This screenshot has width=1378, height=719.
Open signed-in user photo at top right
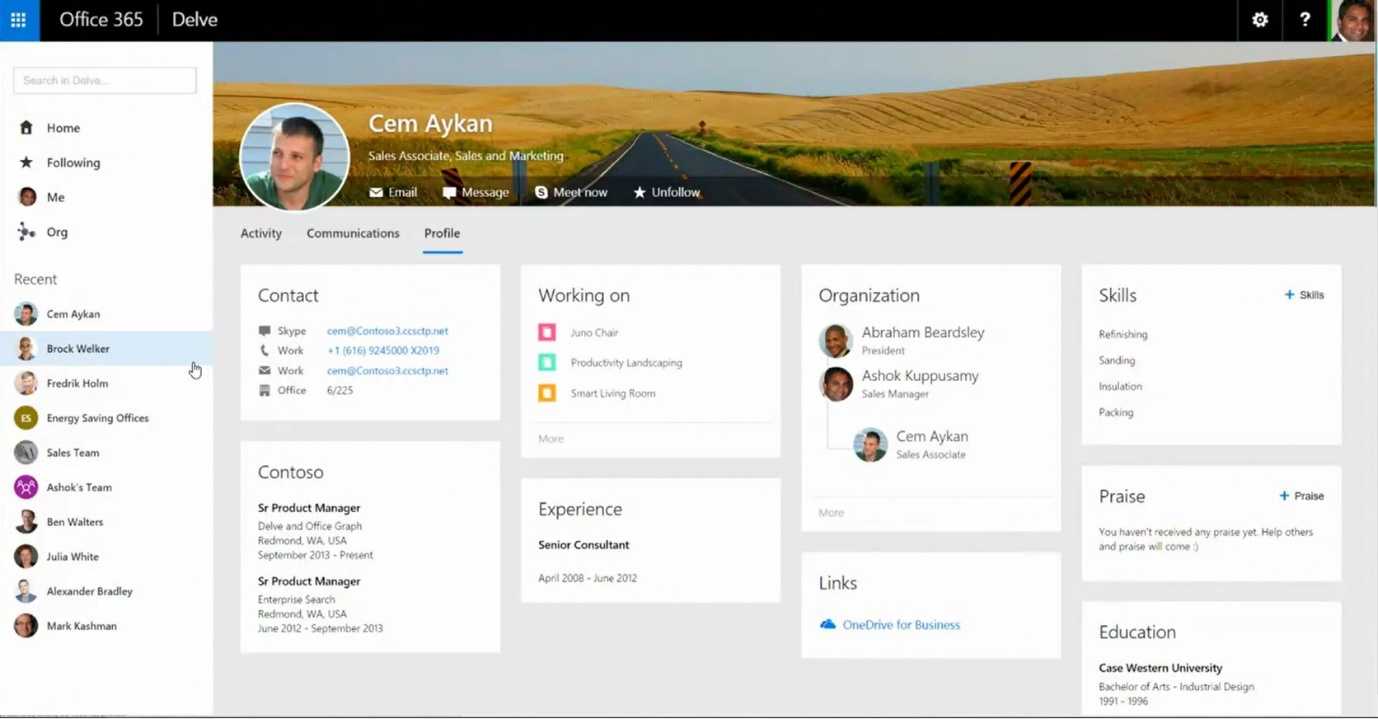coord(1353,20)
